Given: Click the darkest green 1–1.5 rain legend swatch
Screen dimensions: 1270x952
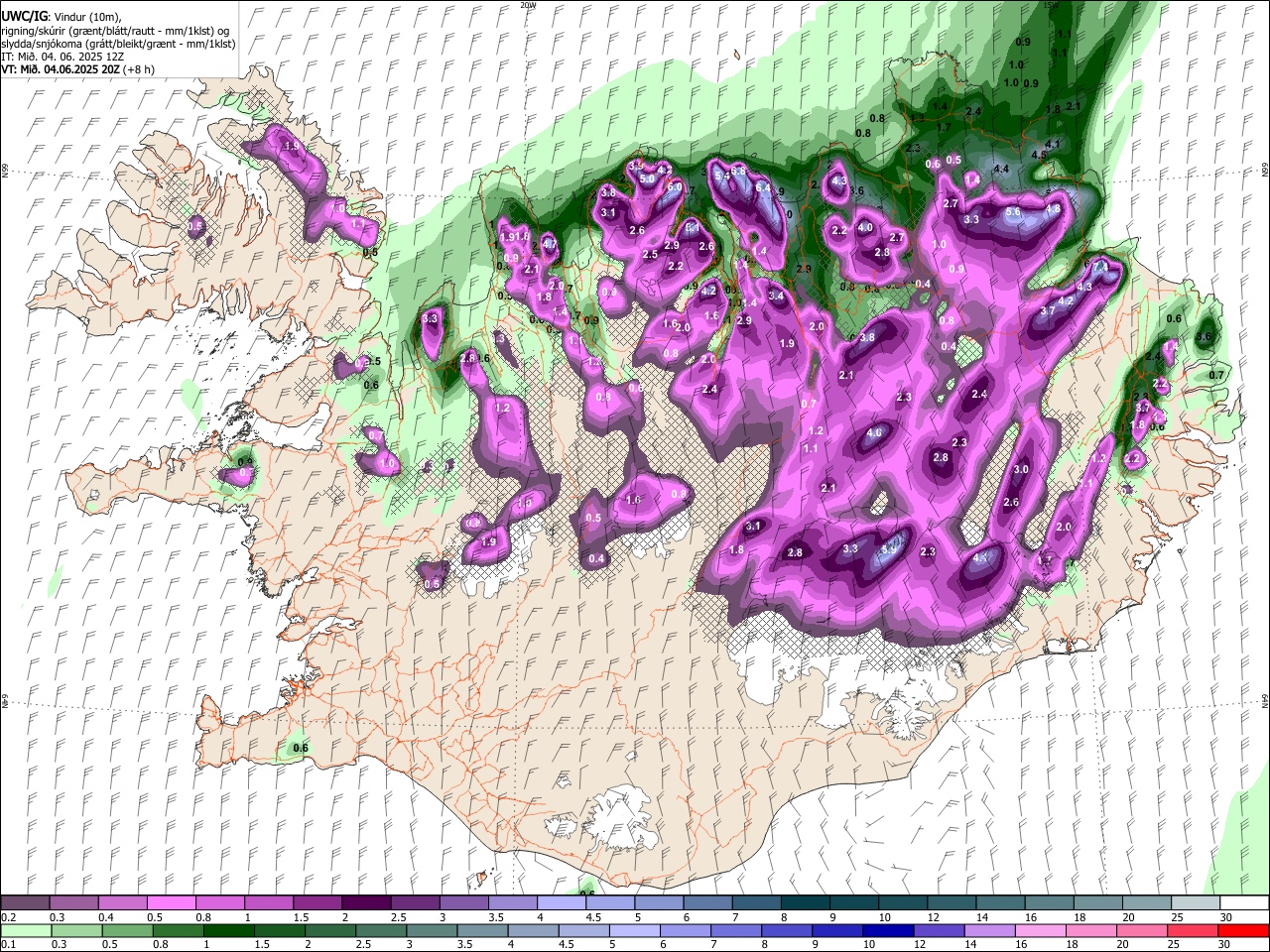Looking at the screenshot, I should [228, 930].
